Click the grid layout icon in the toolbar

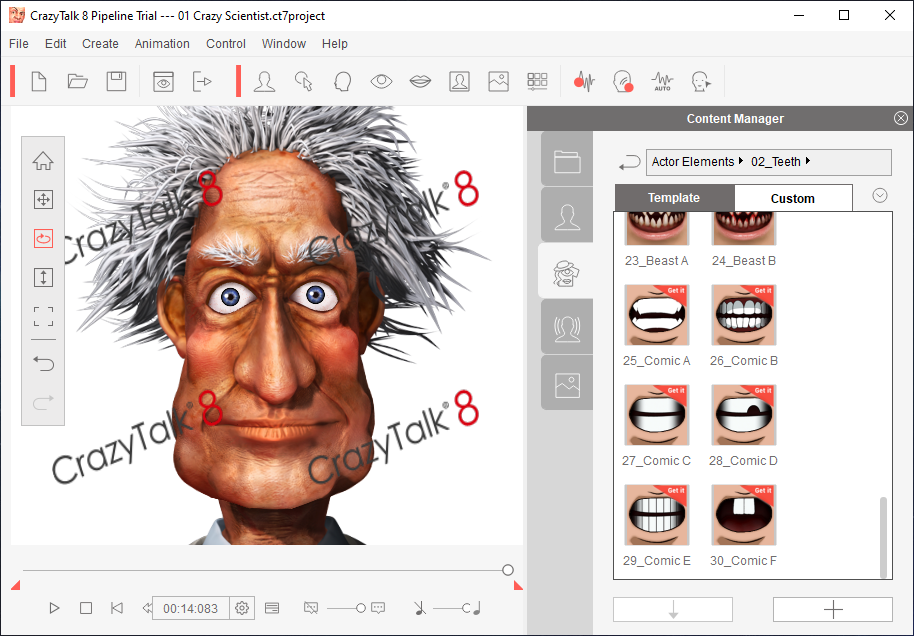[x=537, y=81]
